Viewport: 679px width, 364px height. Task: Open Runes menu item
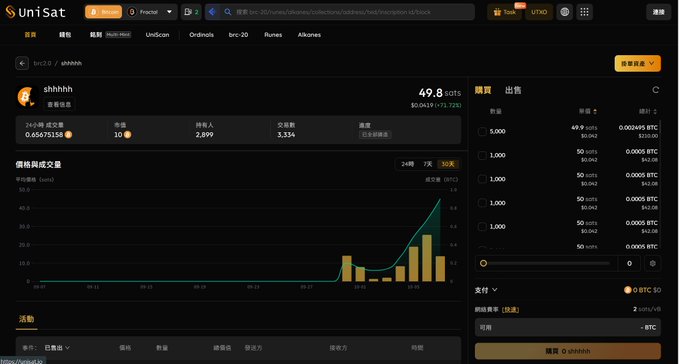coord(273,35)
